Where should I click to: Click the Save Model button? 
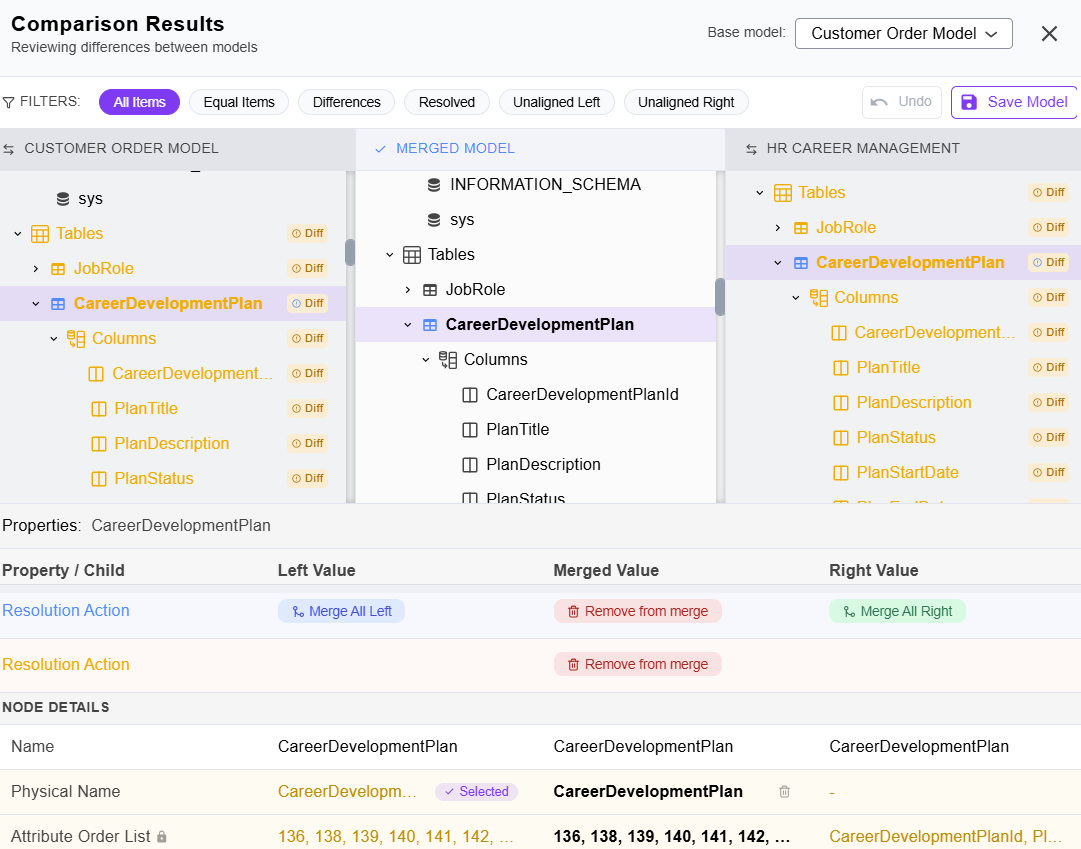[x=1014, y=102]
